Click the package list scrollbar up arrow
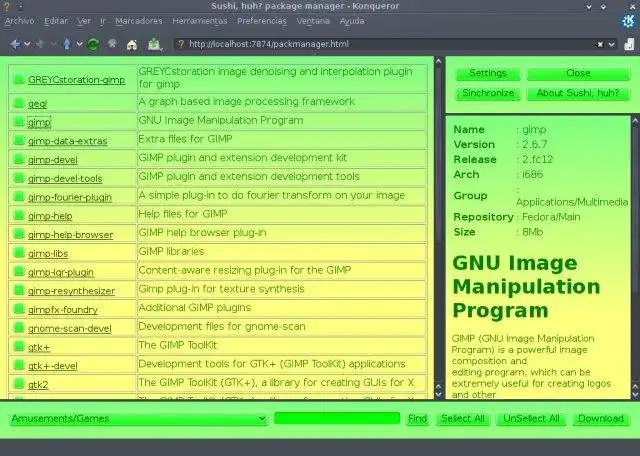This screenshot has height=456, width=640. (438, 62)
